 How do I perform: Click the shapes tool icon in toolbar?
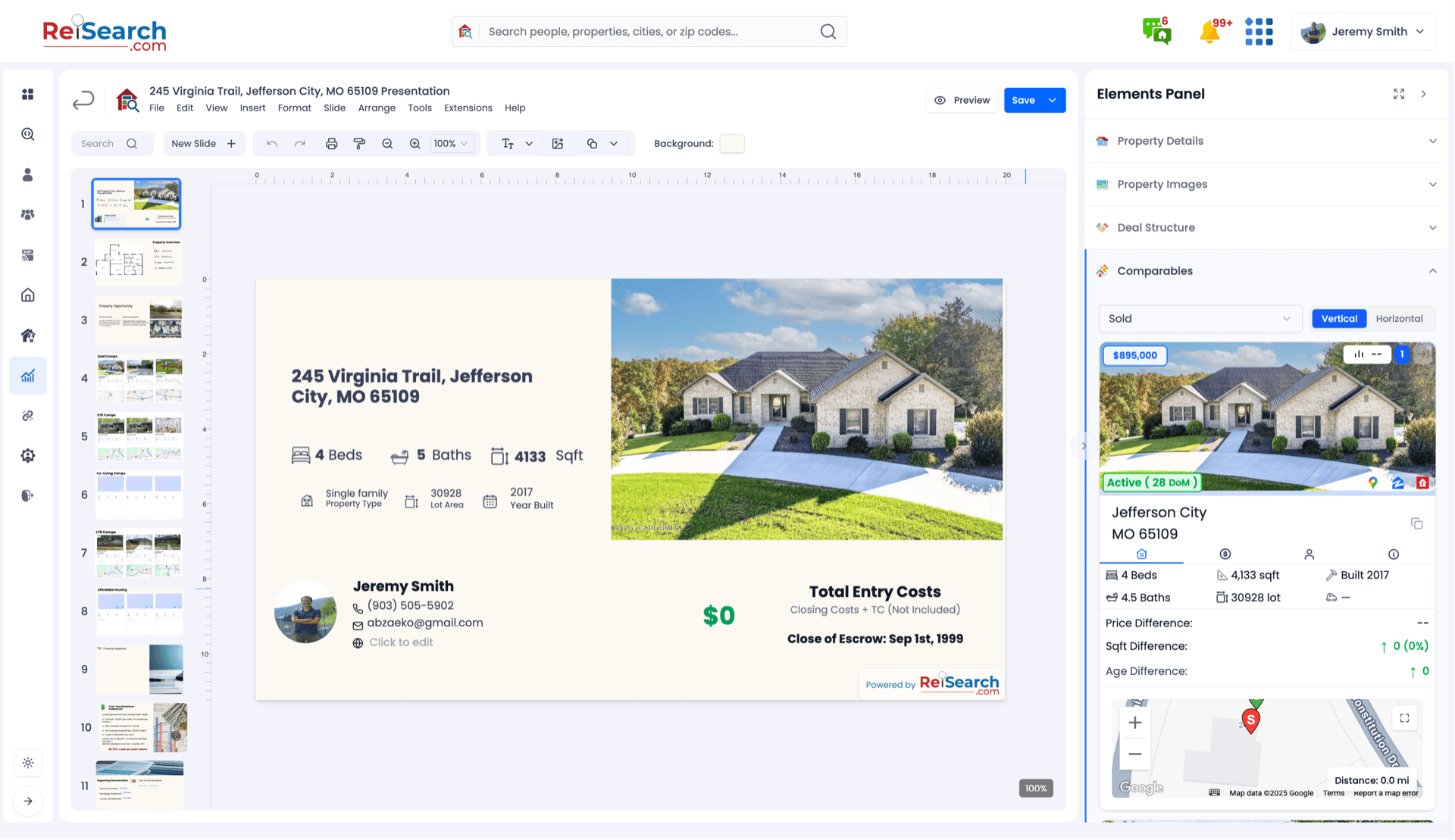pyautogui.click(x=592, y=144)
